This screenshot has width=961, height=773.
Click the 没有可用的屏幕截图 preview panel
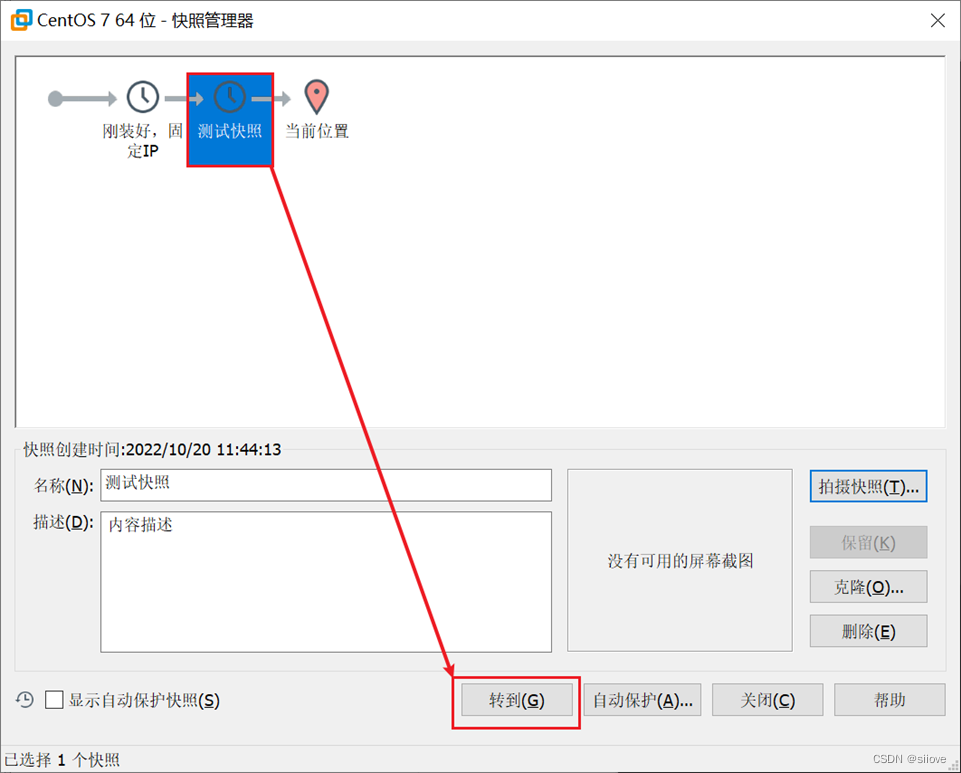coord(680,560)
